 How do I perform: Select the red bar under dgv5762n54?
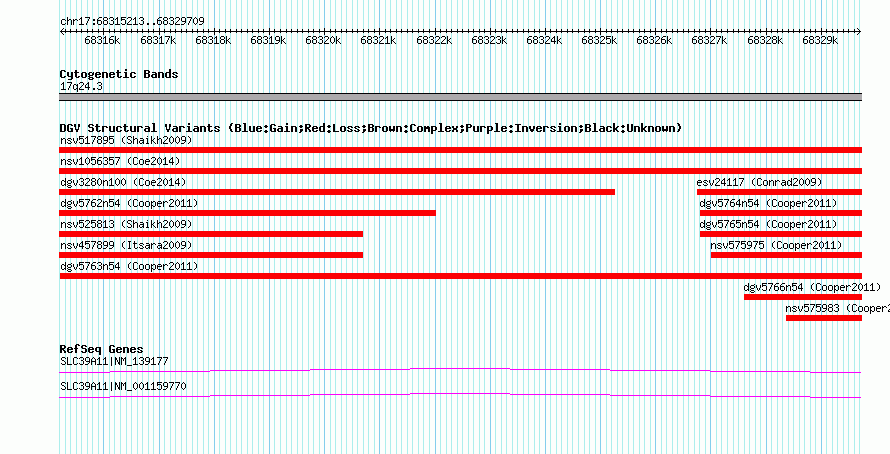(x=247, y=213)
